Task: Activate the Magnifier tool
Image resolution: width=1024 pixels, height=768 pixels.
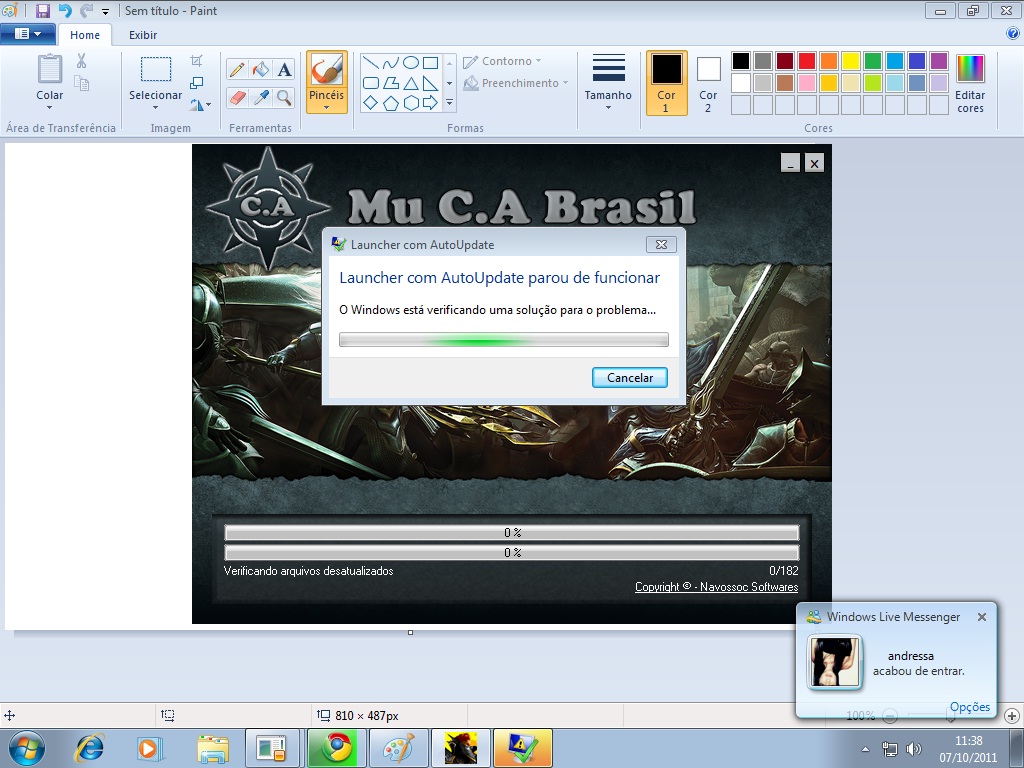Action: click(285, 97)
